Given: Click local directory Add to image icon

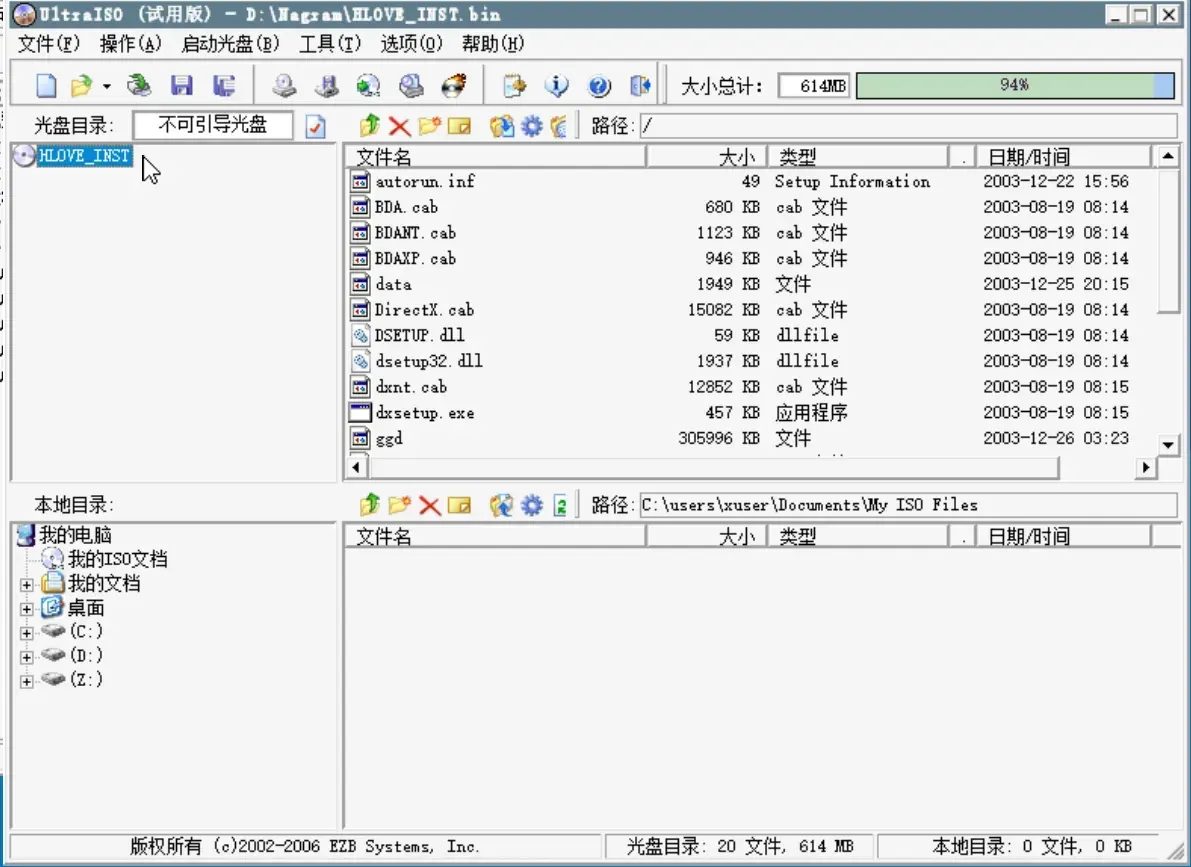Looking at the screenshot, I should tap(501, 505).
